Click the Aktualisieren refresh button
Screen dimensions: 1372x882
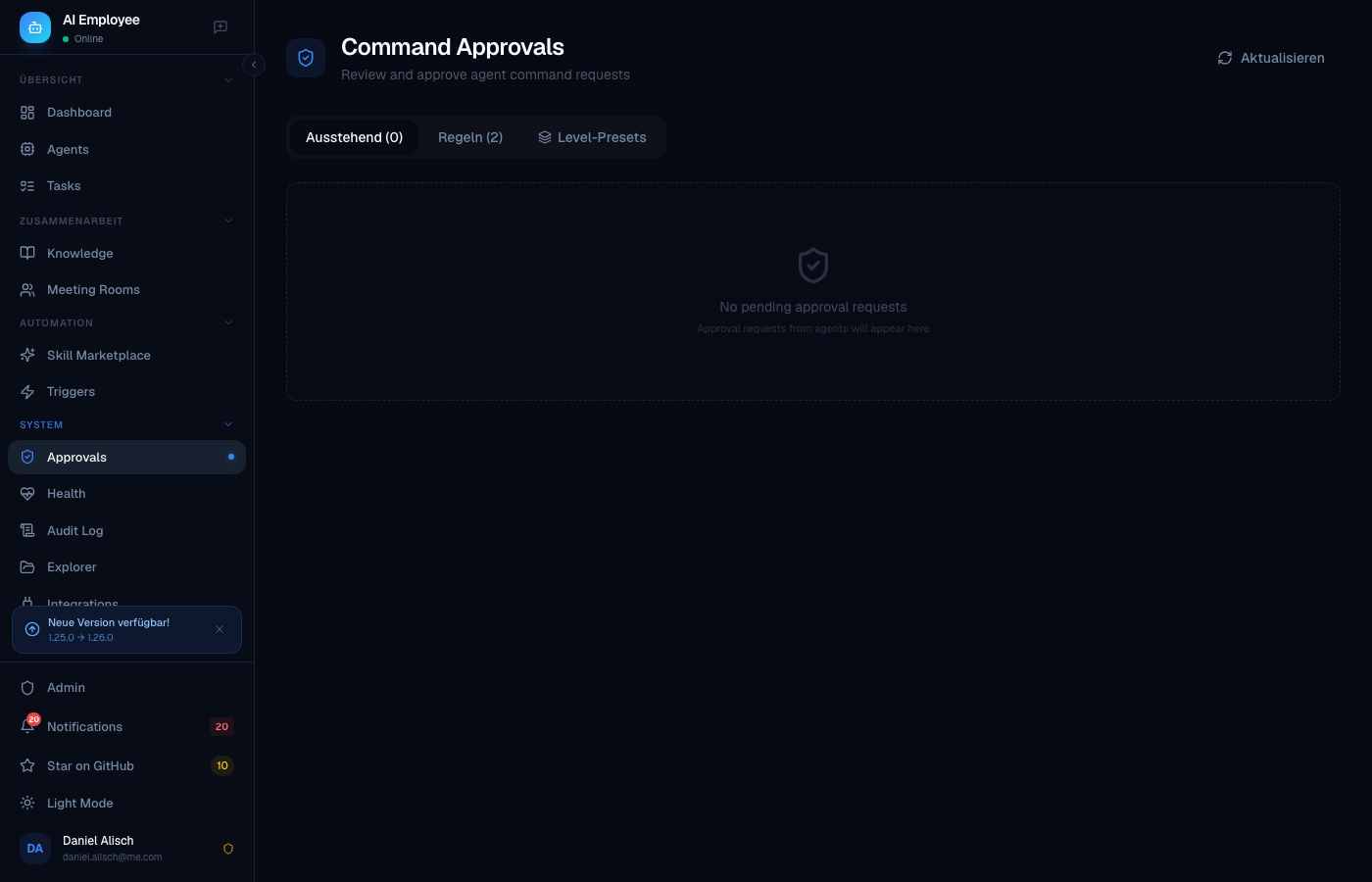(1271, 58)
